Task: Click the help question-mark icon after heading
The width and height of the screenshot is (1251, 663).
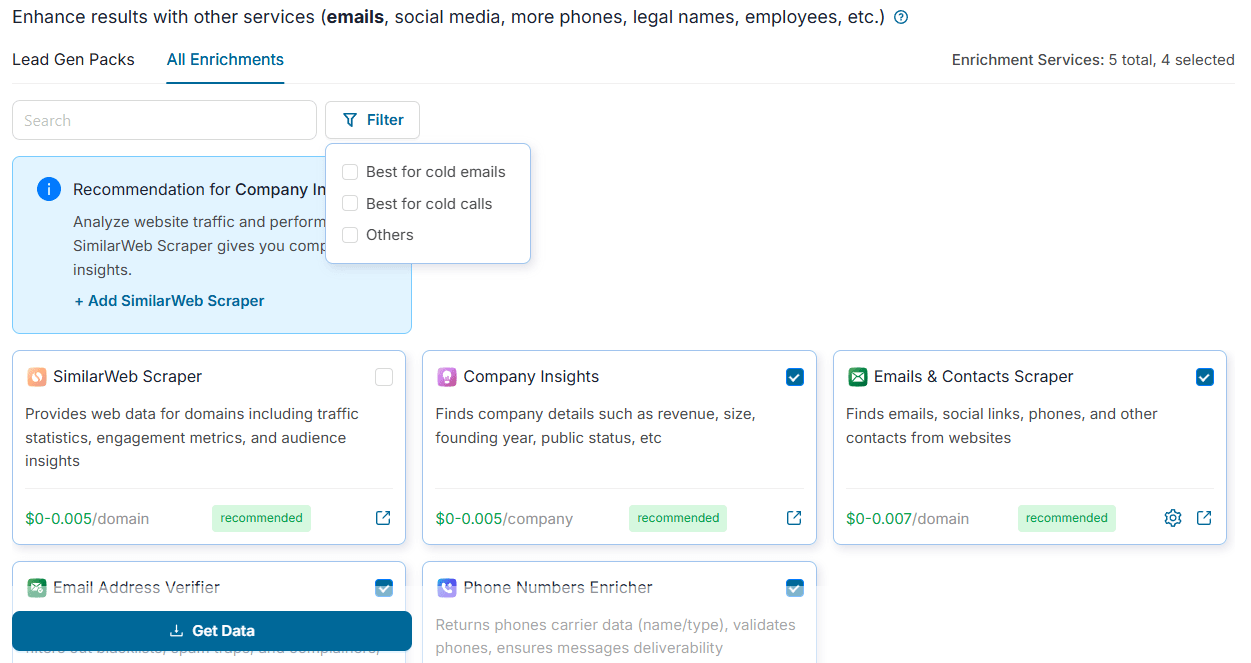Action: pyautogui.click(x=901, y=18)
